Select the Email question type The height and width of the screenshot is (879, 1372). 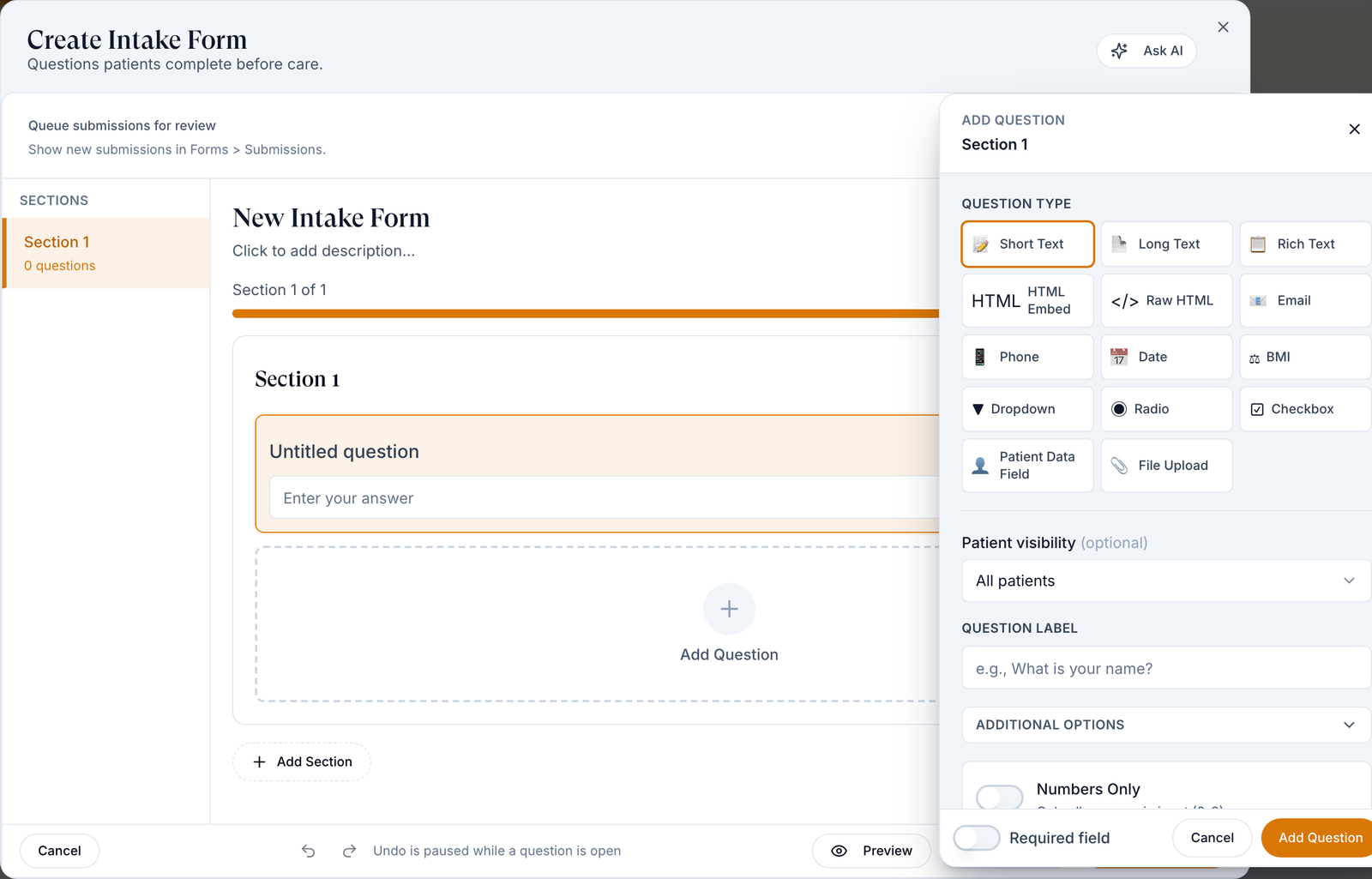[1305, 301]
